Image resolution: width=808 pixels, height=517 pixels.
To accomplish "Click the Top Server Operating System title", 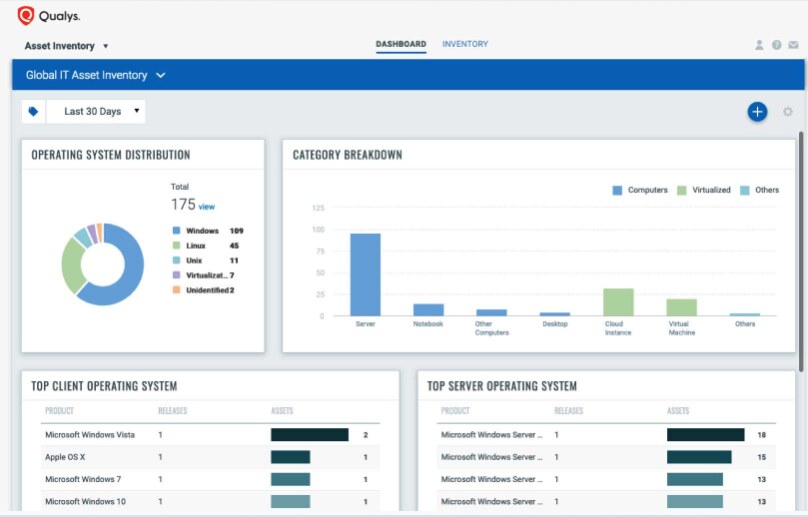I will (502, 386).
